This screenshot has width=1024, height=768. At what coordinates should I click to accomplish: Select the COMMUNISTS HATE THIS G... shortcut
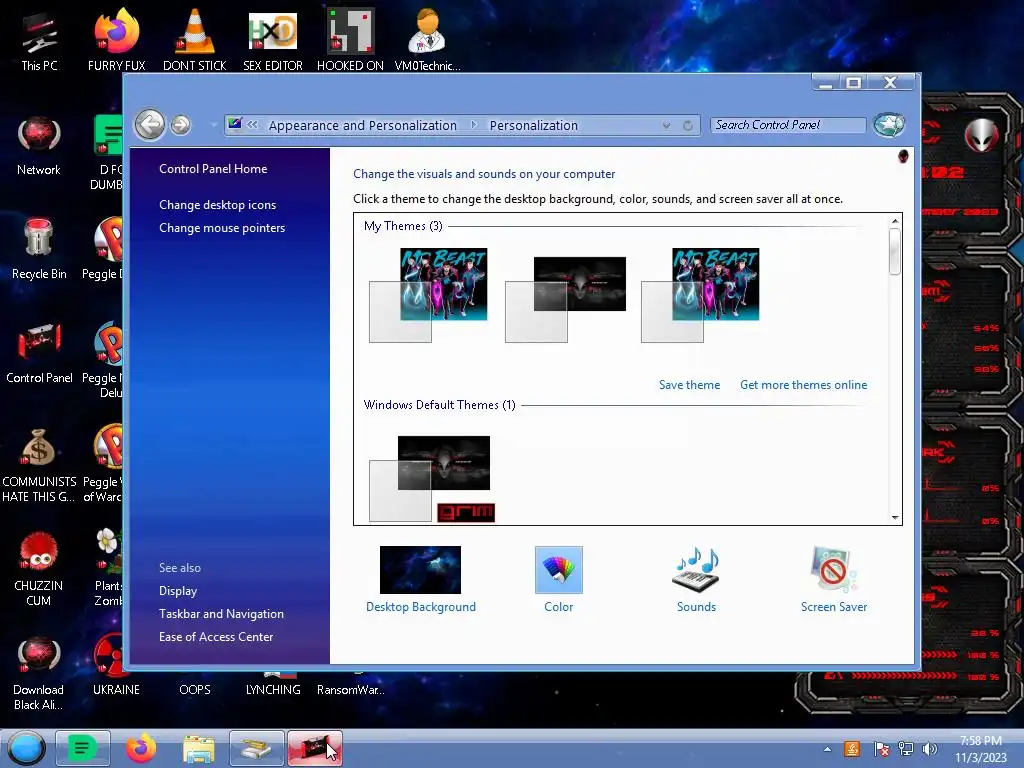39,465
